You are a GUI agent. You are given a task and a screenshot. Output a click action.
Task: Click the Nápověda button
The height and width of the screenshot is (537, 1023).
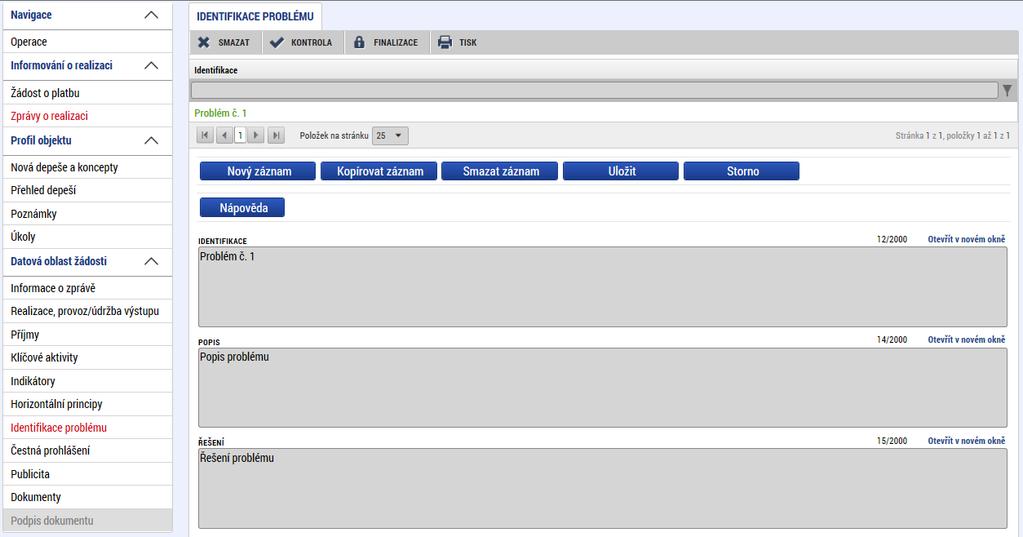(242, 207)
